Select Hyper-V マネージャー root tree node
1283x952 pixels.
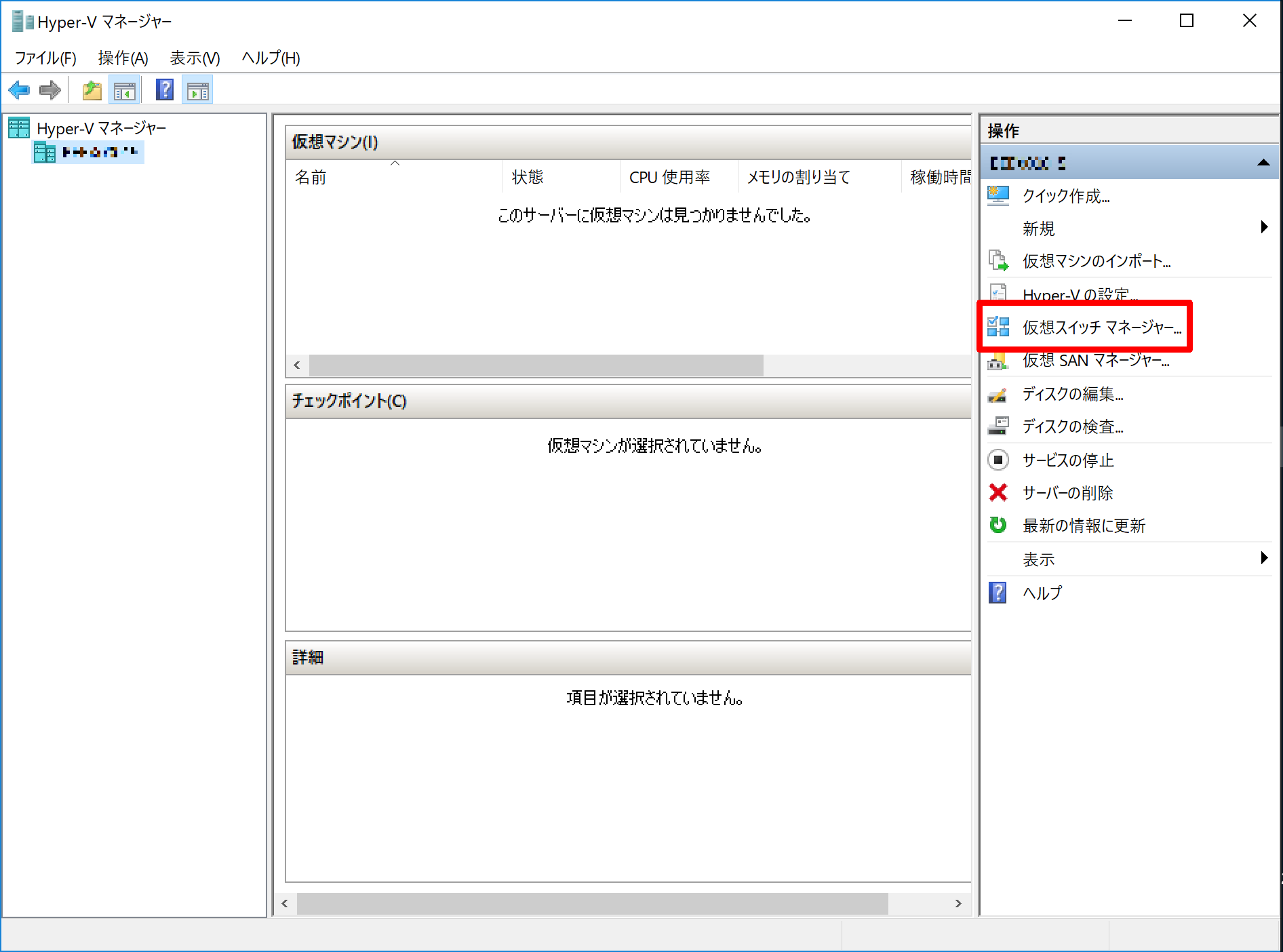pyautogui.click(x=101, y=128)
